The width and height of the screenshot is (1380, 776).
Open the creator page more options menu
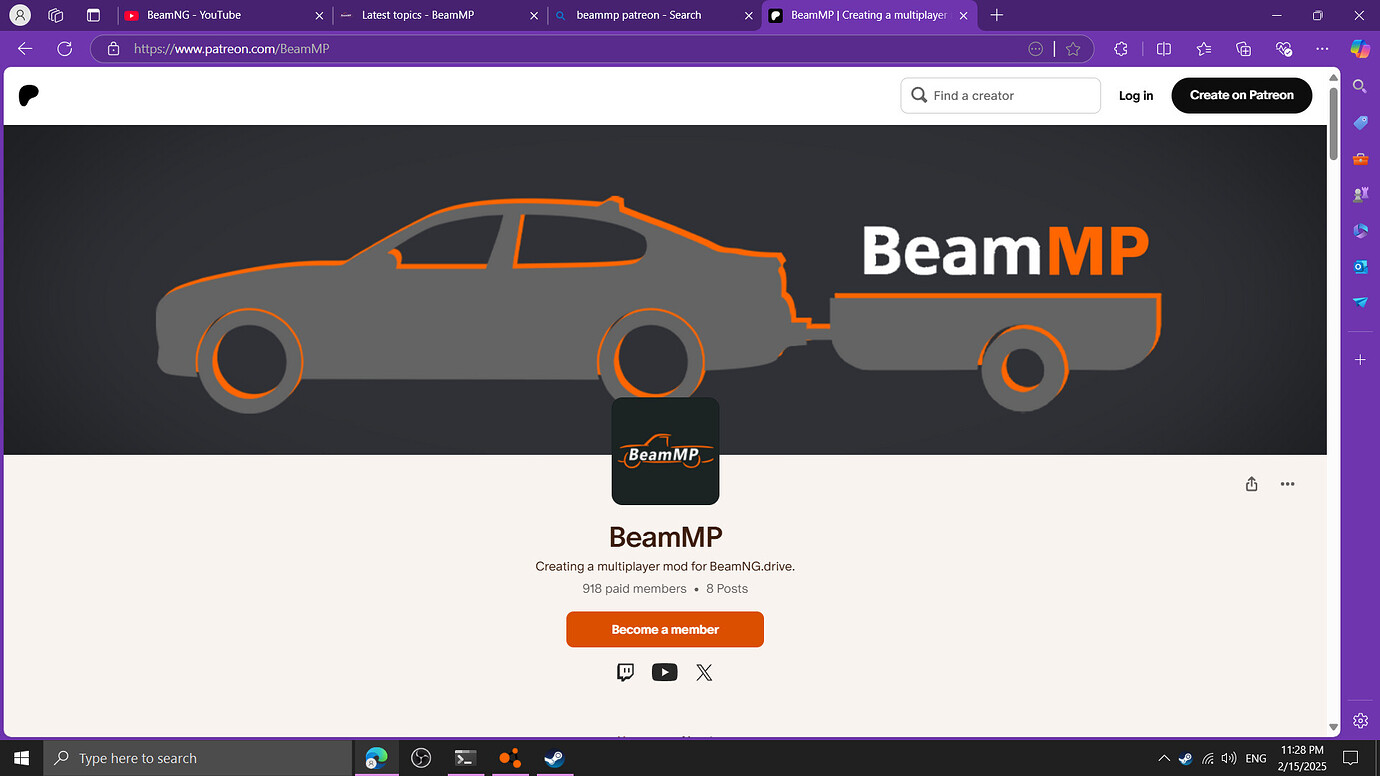coord(1287,484)
